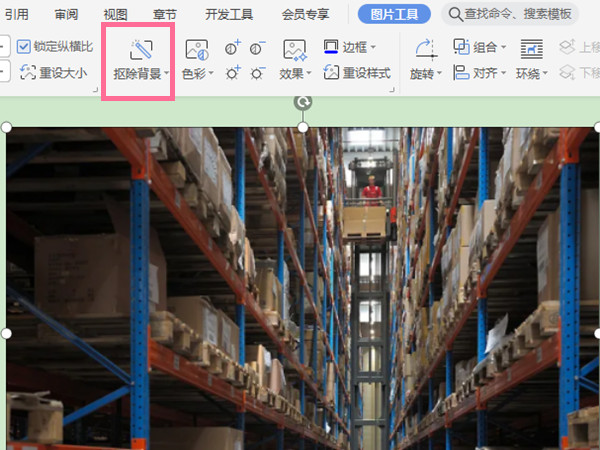Click the 查找命令 search field

510,14
